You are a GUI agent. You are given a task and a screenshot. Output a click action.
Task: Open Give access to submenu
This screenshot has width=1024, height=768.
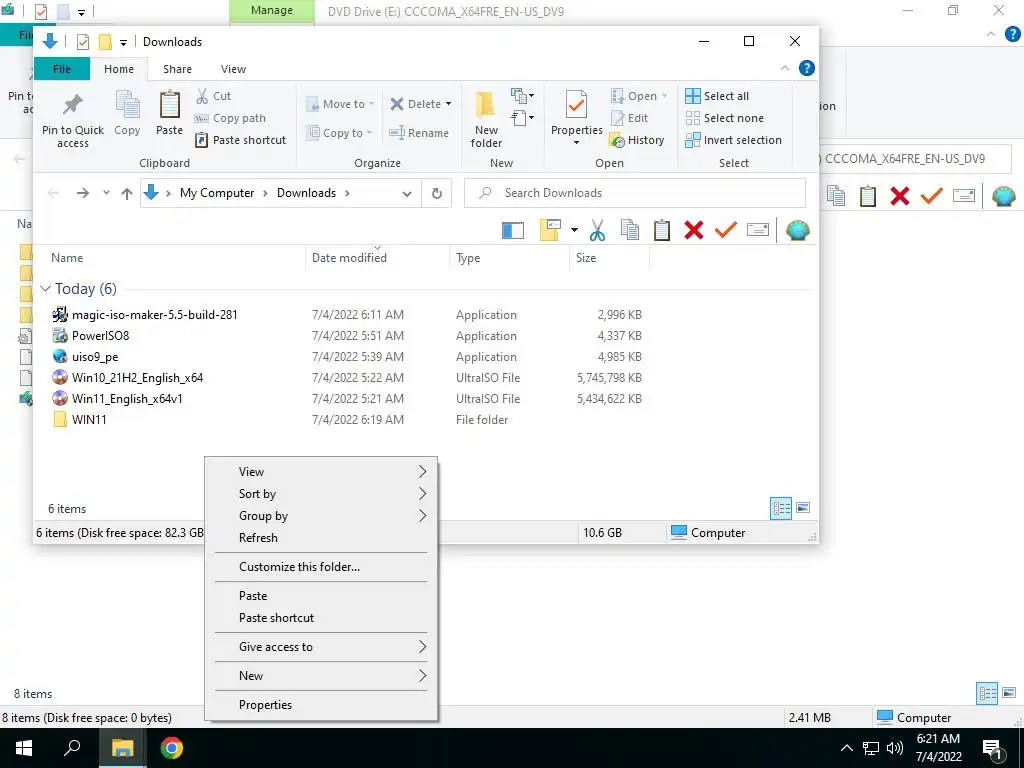click(x=321, y=647)
